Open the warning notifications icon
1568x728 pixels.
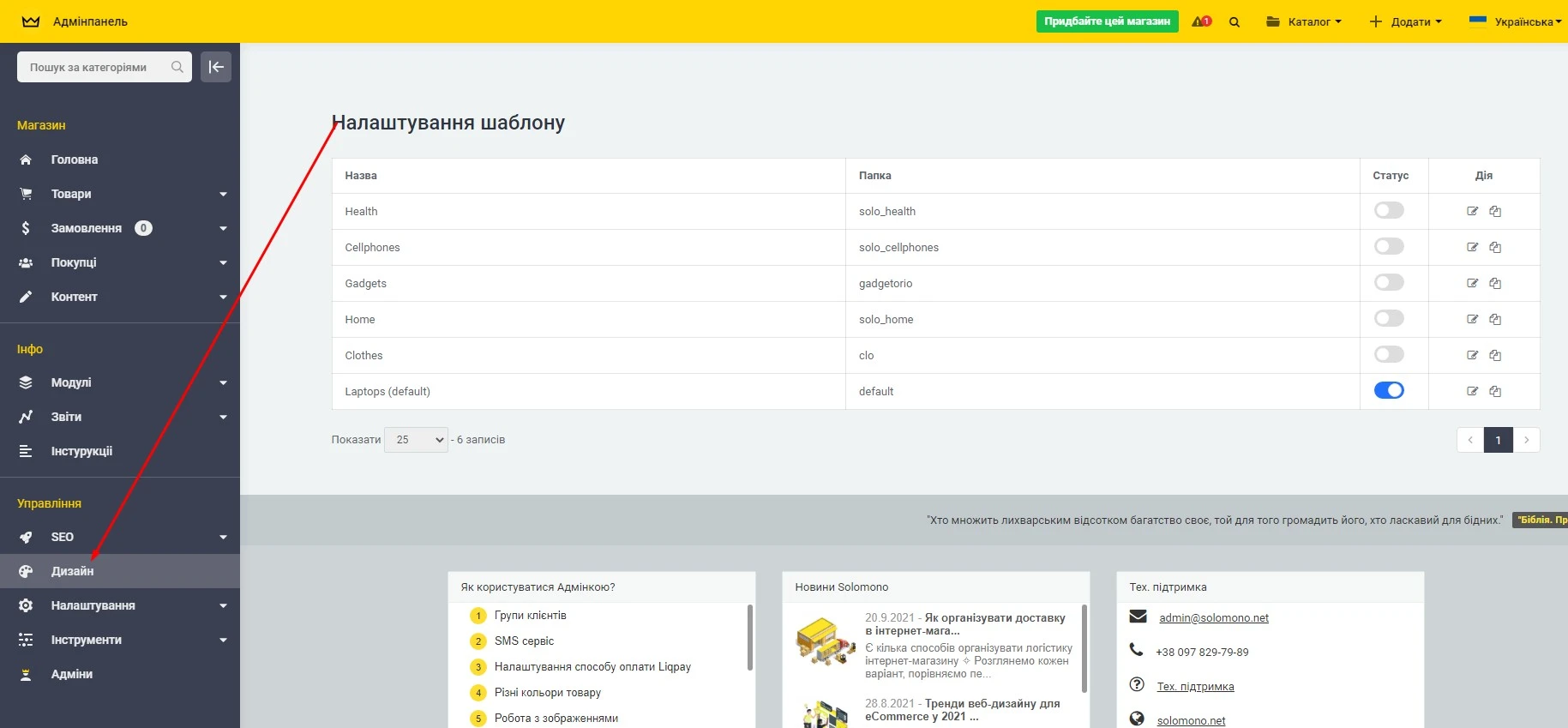pos(1201,21)
